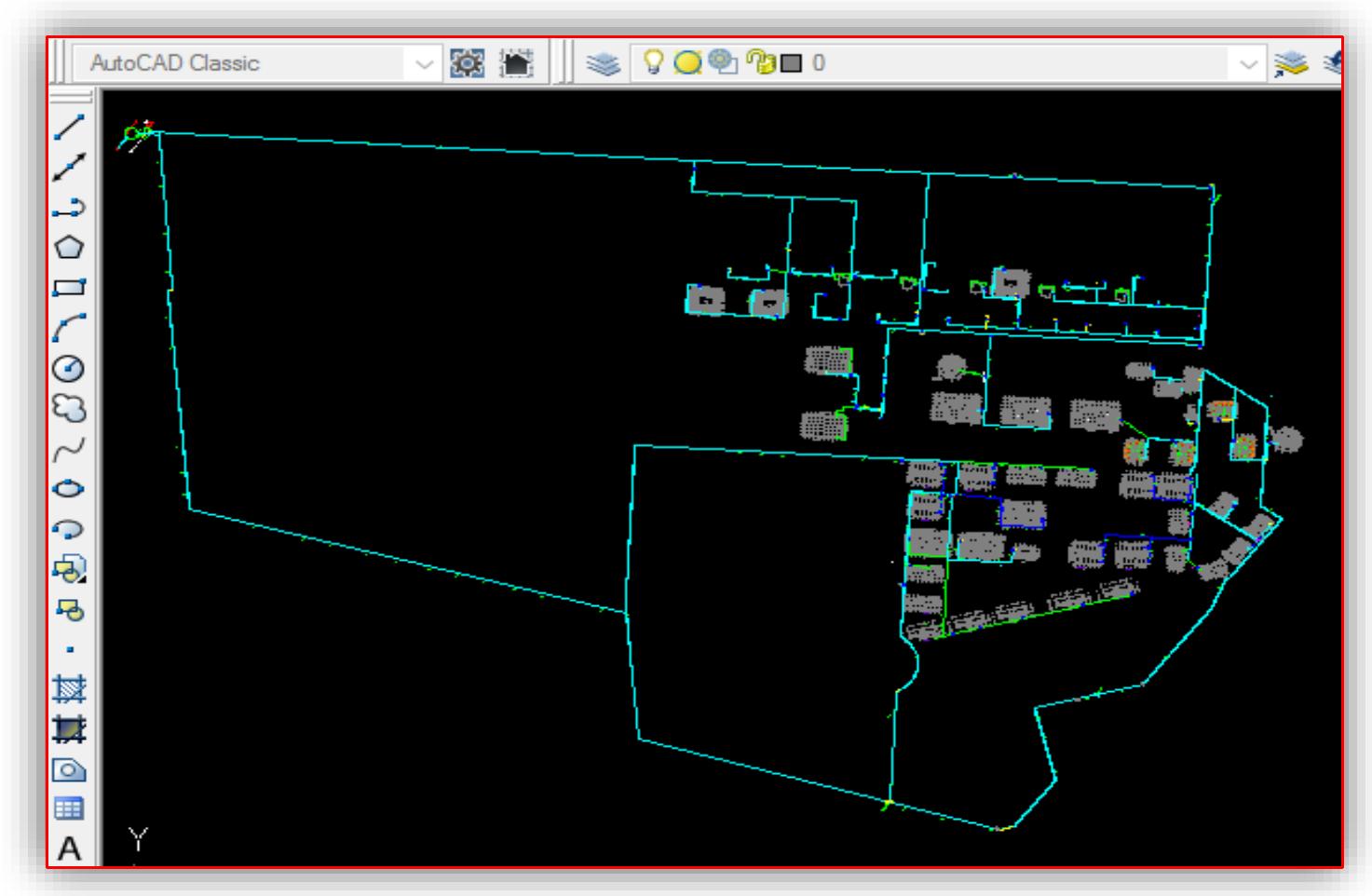The image size is (1372, 896).
Task: Expand the layer list dropdown arrow
Action: pos(1249,64)
